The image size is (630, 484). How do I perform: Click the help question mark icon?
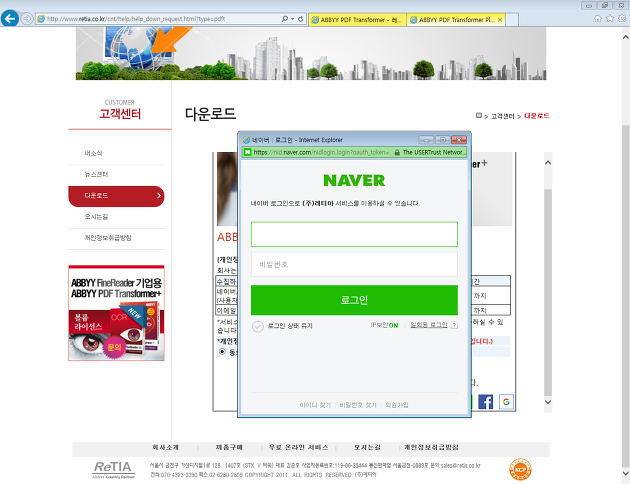point(454,325)
